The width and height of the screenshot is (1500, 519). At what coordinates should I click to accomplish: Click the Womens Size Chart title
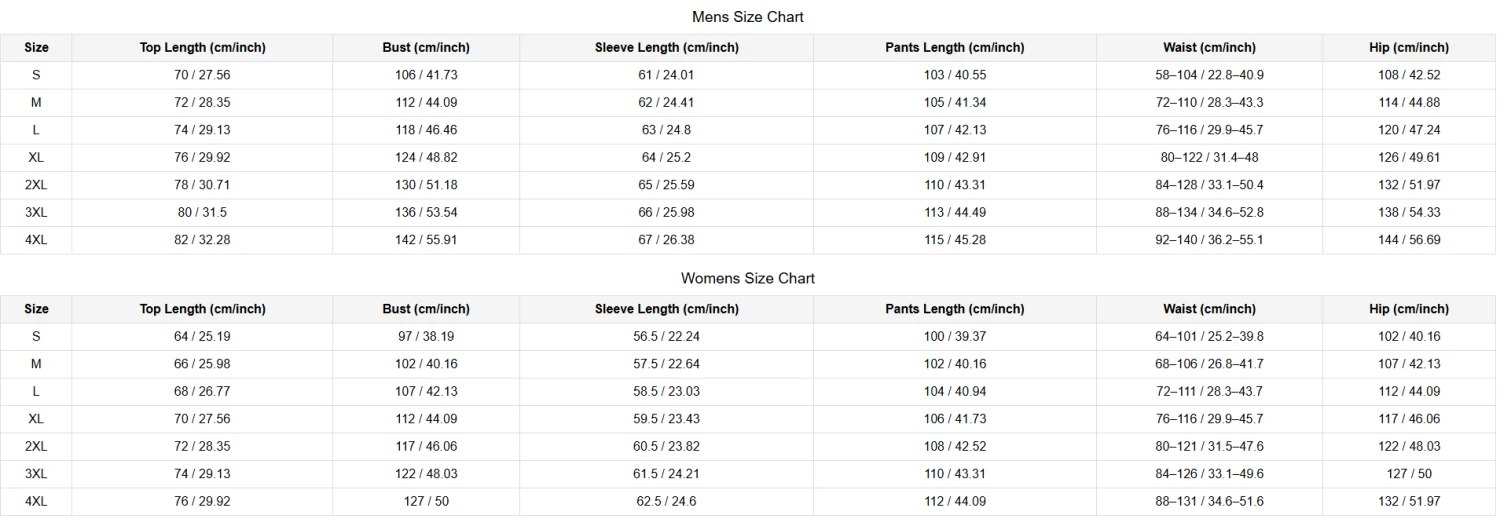747,278
